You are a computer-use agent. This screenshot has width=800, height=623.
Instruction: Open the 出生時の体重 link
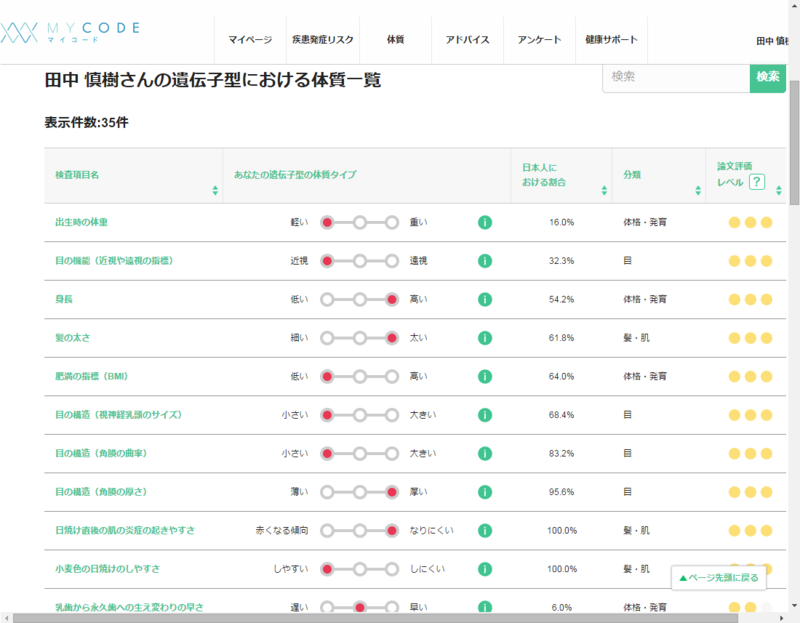click(x=82, y=222)
